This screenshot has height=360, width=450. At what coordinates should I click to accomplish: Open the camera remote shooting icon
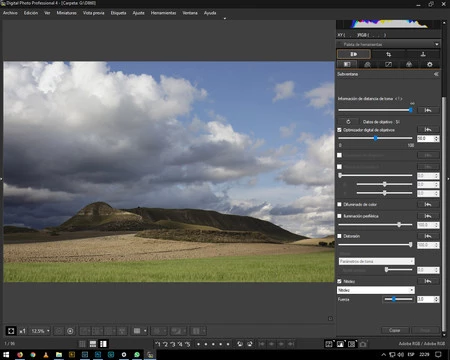[363, 344]
